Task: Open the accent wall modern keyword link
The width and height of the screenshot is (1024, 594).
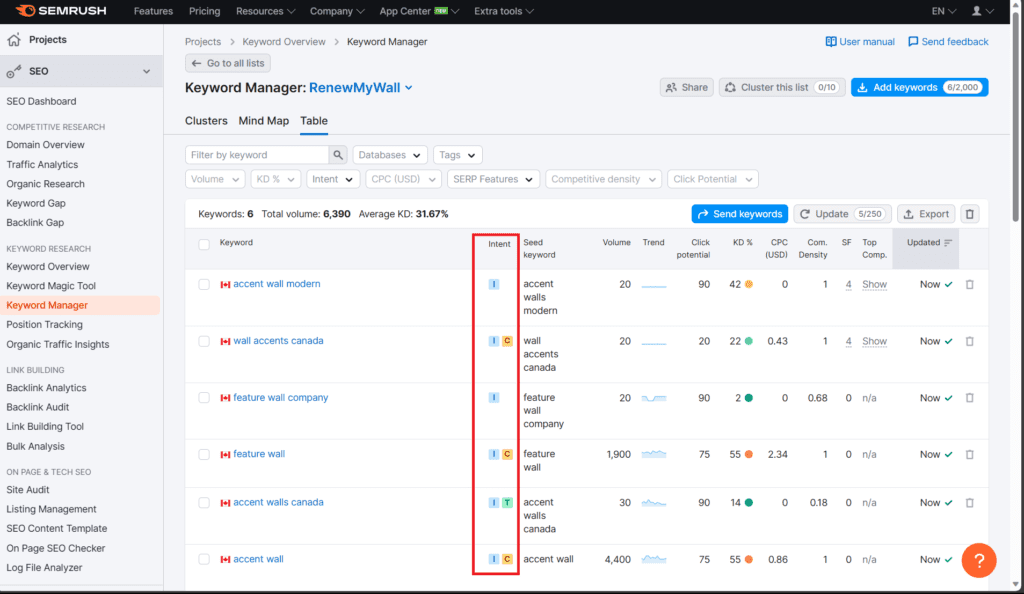Action: [277, 284]
